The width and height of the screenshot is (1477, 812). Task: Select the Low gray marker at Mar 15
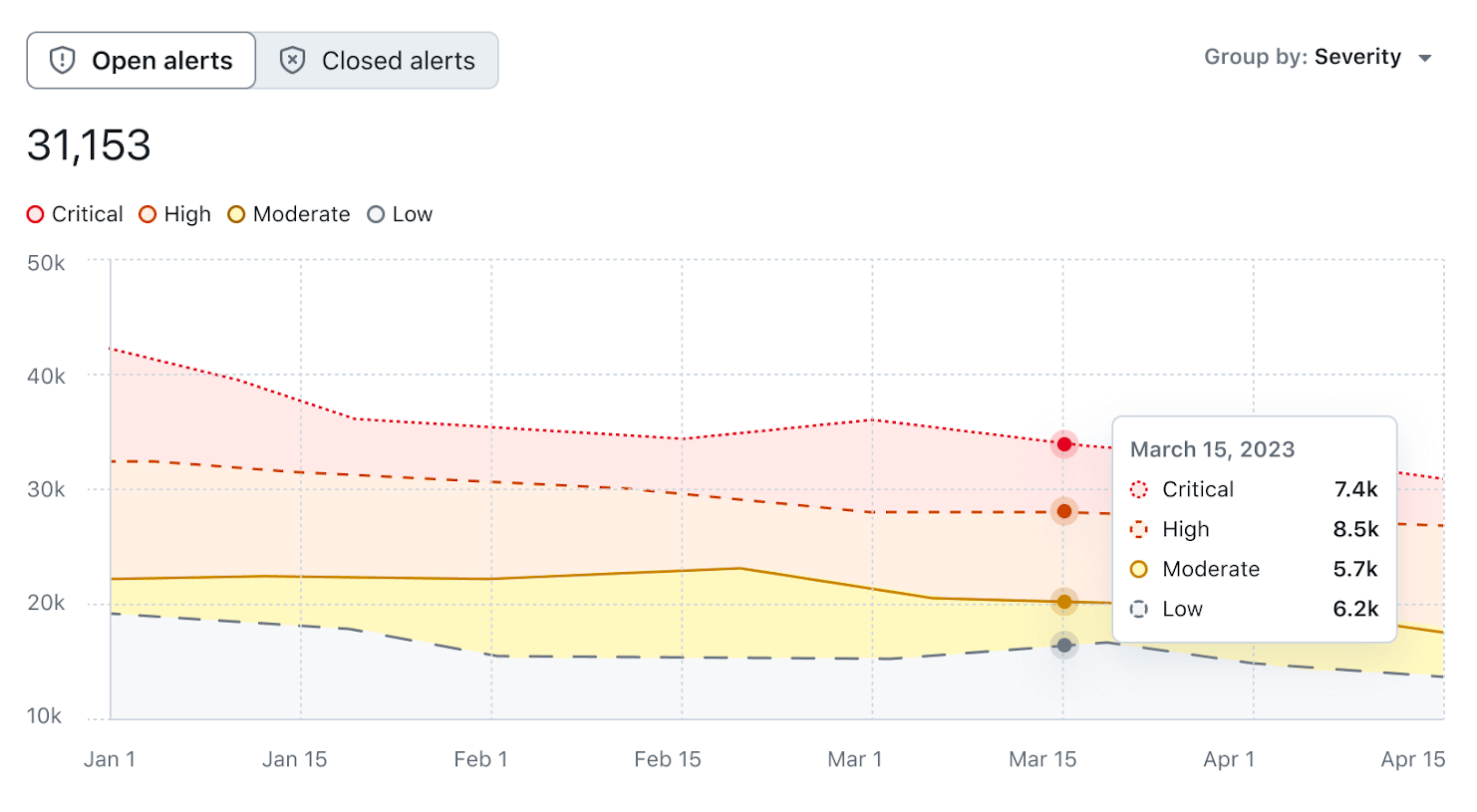click(x=1064, y=646)
